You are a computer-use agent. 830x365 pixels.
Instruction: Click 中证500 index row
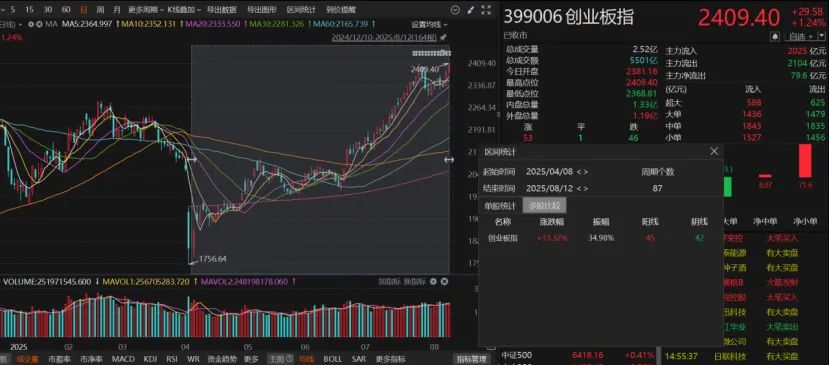[579, 355]
